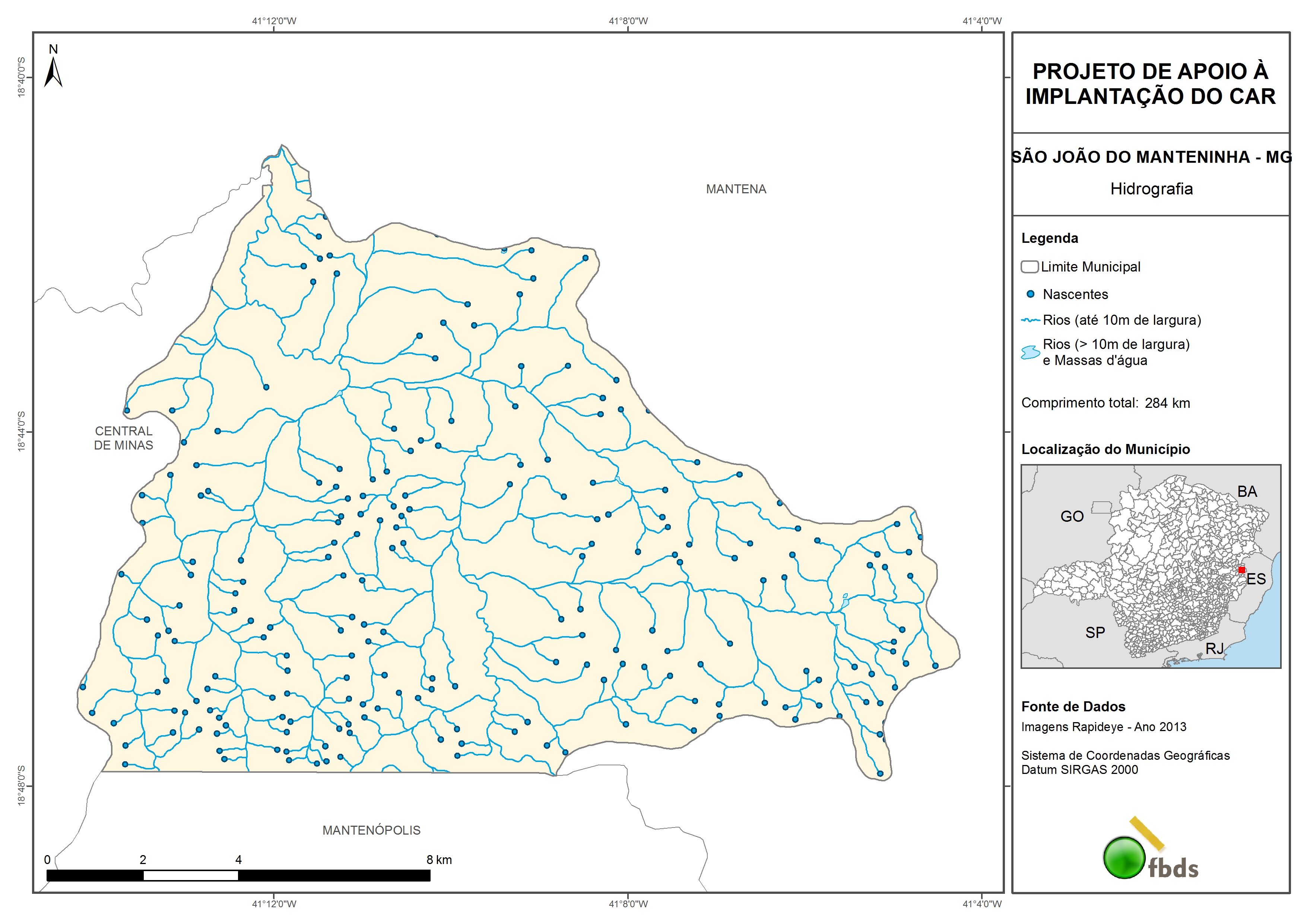Click the CENTRAL DE MINAS label
Screen dimensions: 1307x924
coord(124,438)
